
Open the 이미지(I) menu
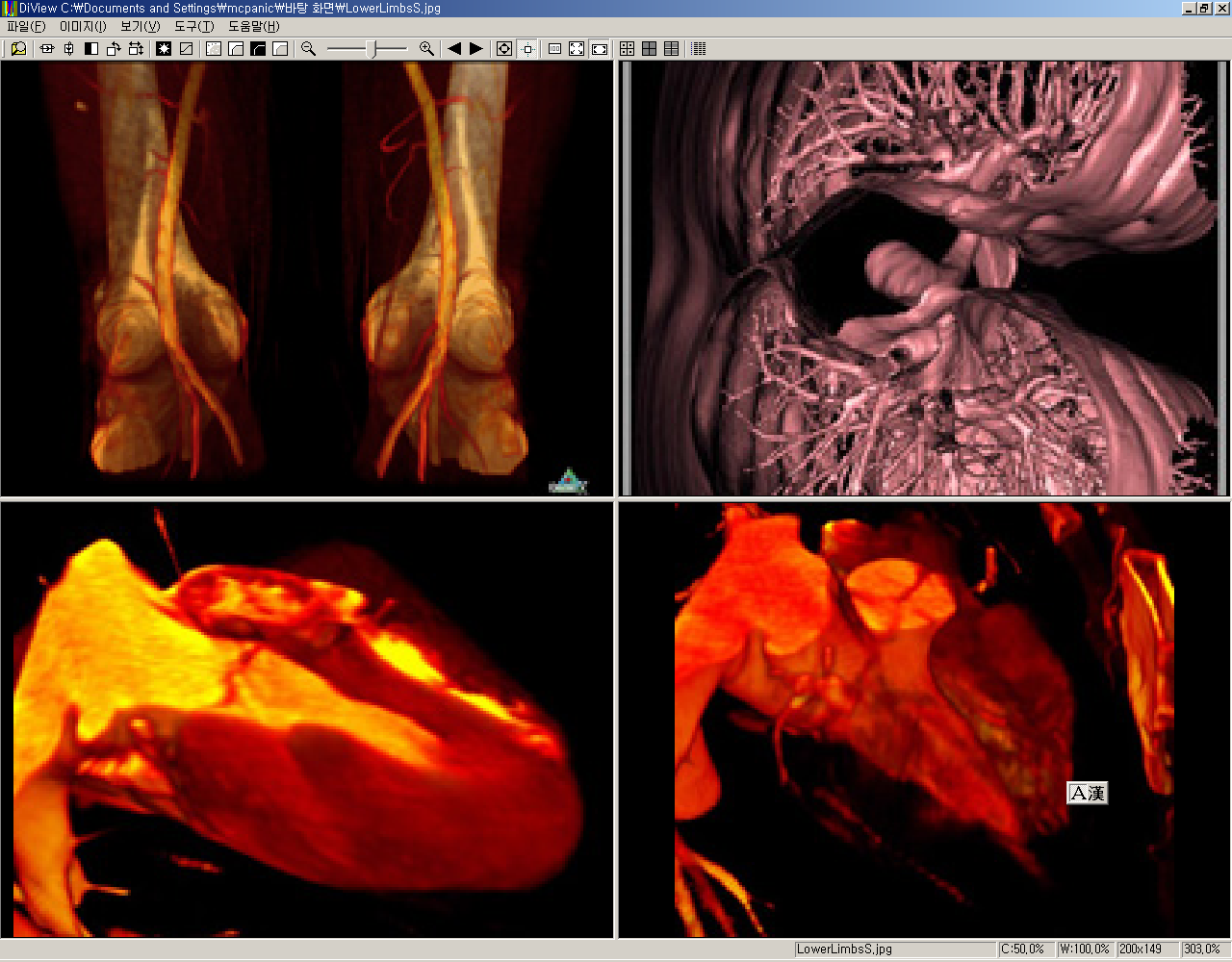(x=83, y=27)
